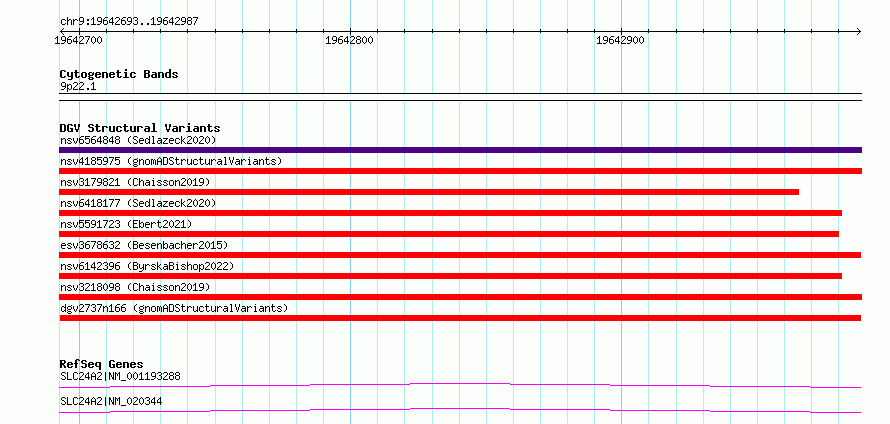890x424 pixels.
Task: Click the red bar under nsv3218098
Action: (460, 297)
